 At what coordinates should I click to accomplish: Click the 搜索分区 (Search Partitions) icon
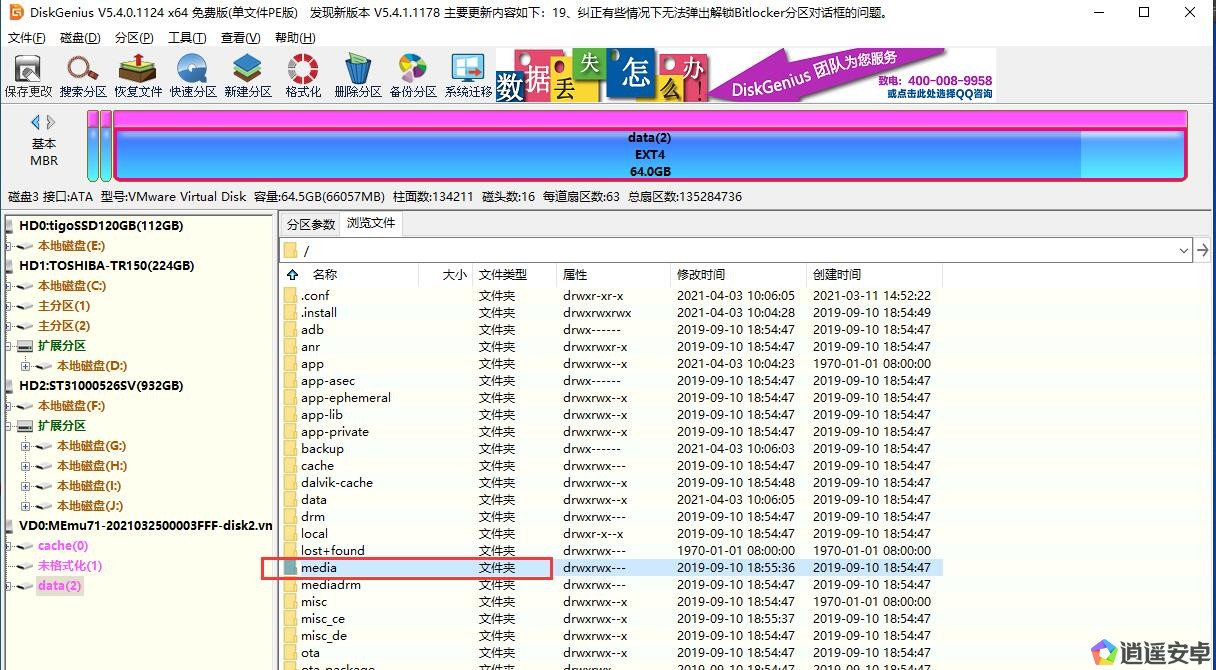[x=83, y=76]
